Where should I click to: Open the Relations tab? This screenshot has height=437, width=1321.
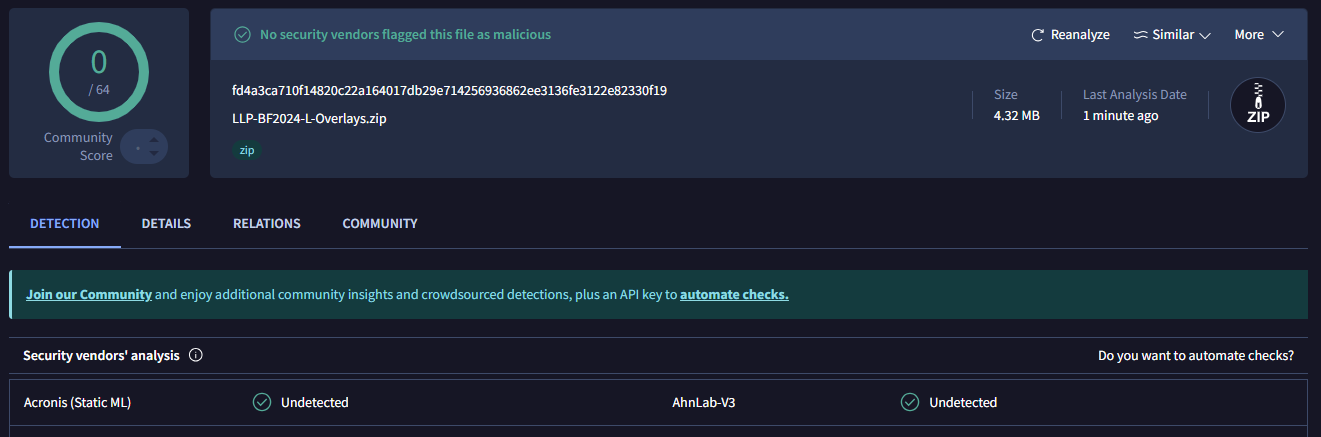click(267, 223)
